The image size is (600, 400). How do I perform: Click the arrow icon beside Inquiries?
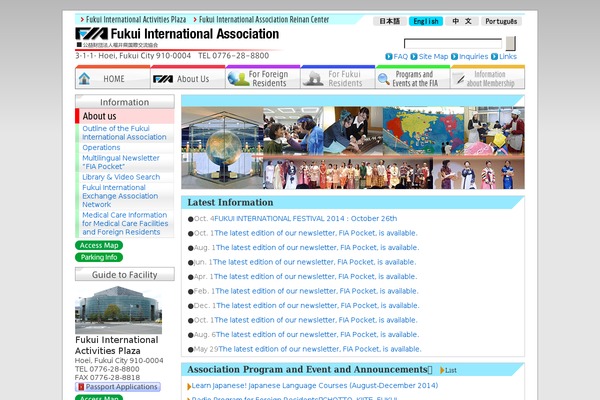click(x=454, y=57)
